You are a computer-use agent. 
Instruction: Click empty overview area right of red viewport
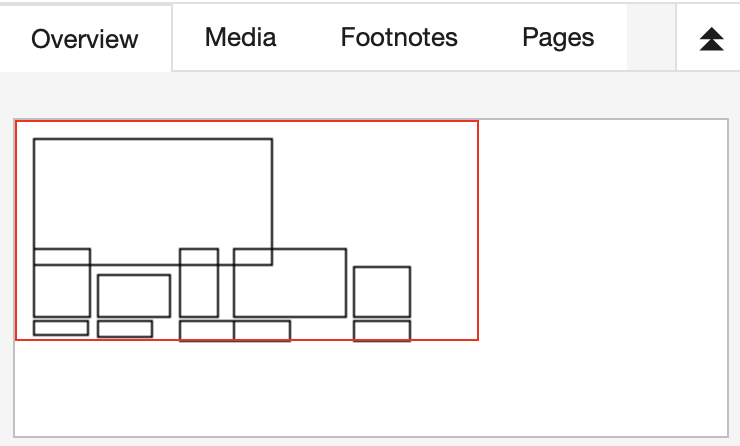click(x=600, y=230)
